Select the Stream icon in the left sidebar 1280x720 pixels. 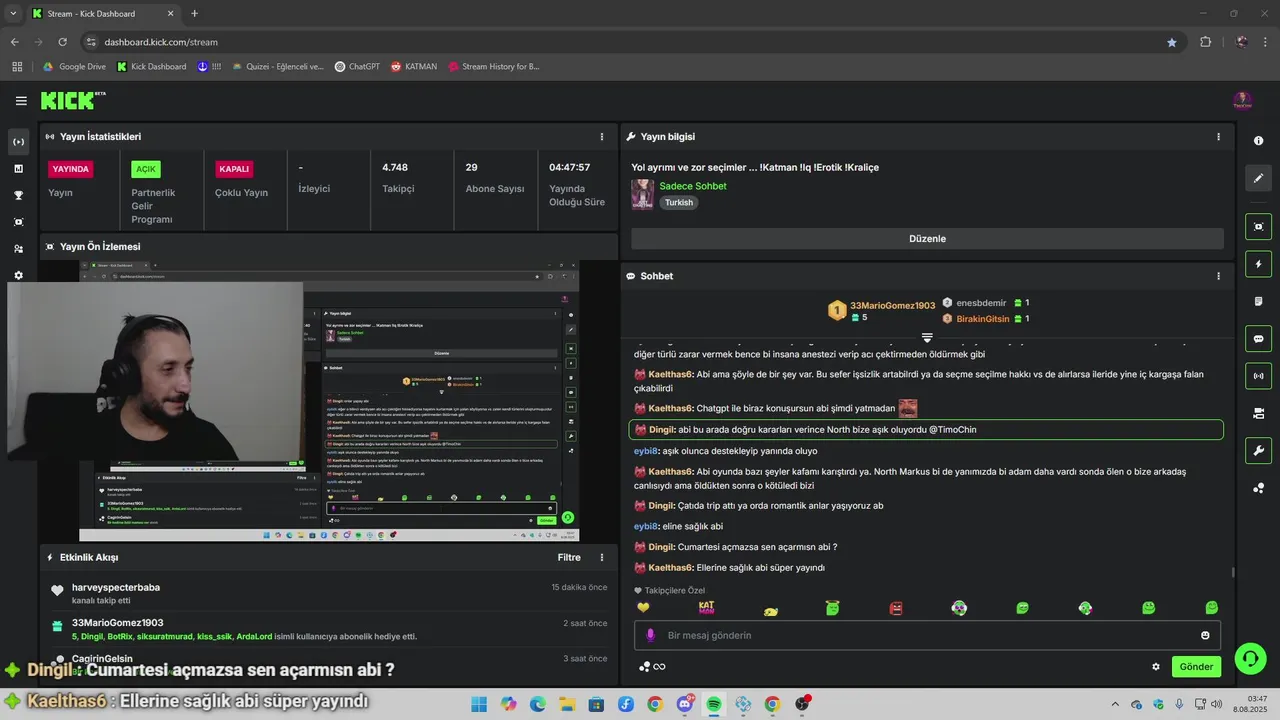[x=19, y=142]
